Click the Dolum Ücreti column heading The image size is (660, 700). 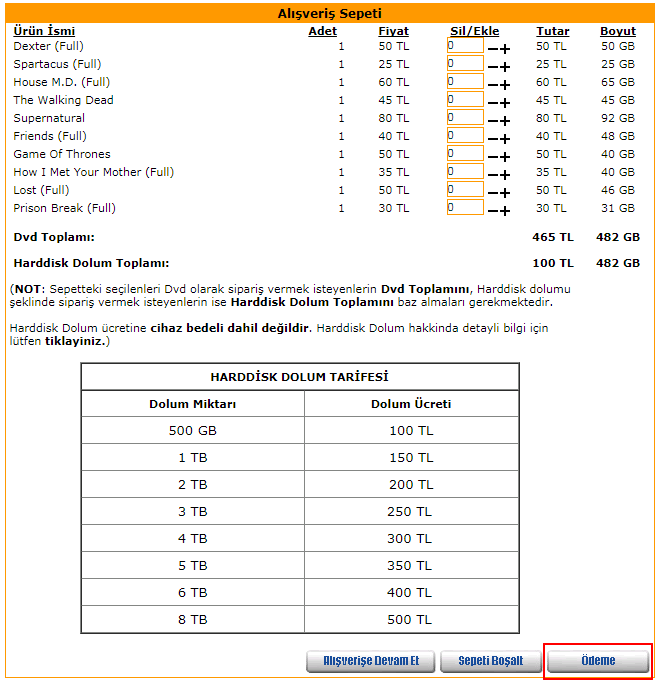coord(411,404)
